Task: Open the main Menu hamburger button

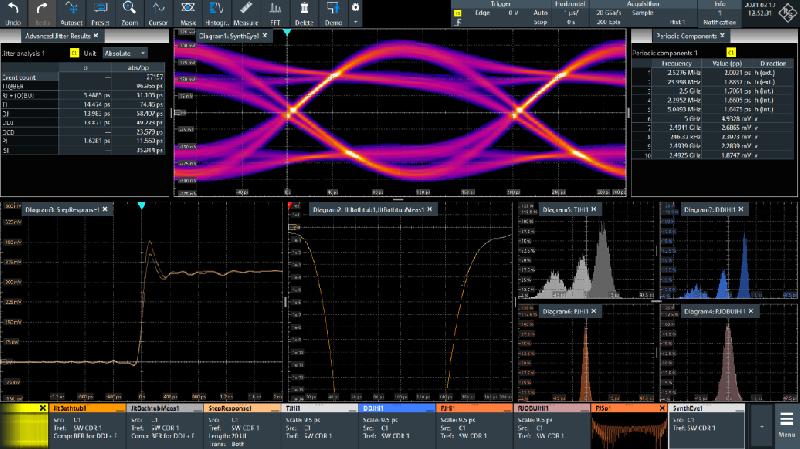Action: pyautogui.click(x=786, y=425)
